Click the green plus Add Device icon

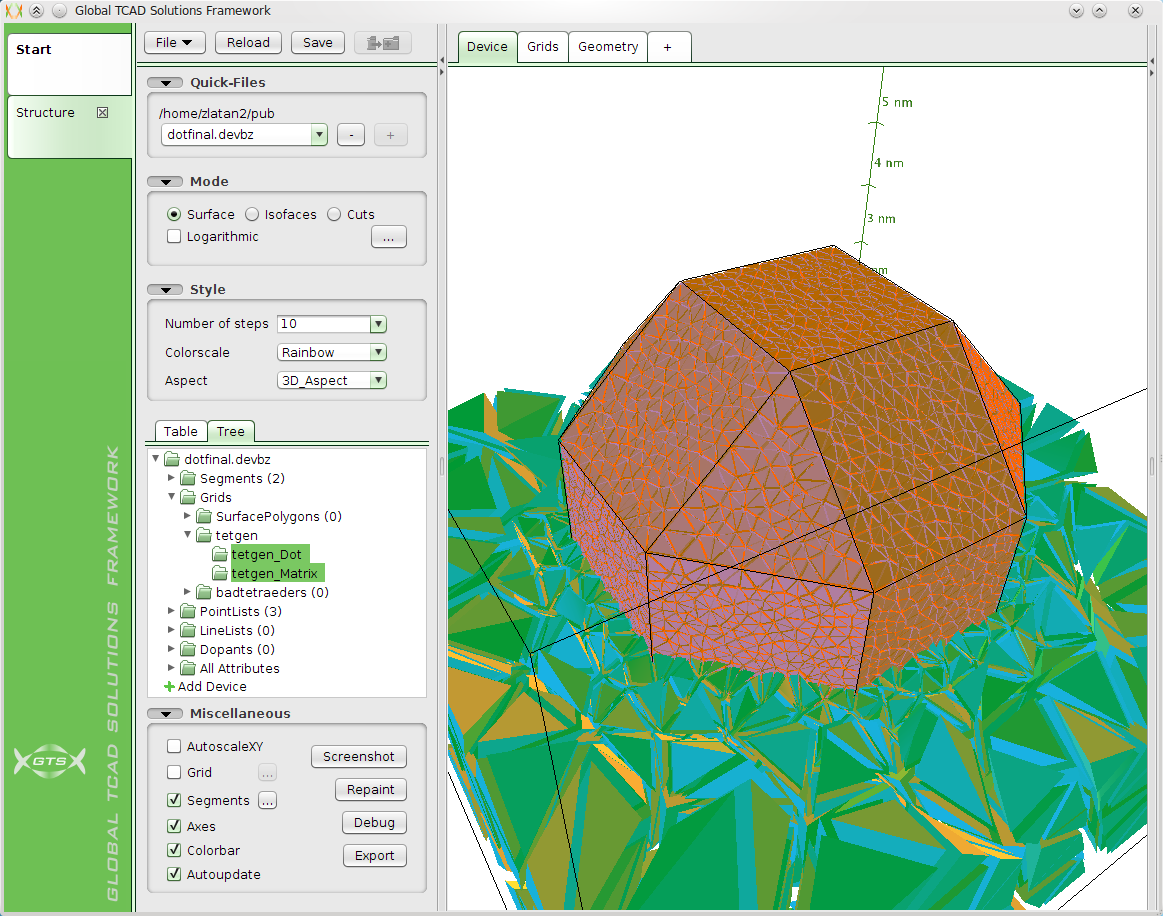click(170, 687)
